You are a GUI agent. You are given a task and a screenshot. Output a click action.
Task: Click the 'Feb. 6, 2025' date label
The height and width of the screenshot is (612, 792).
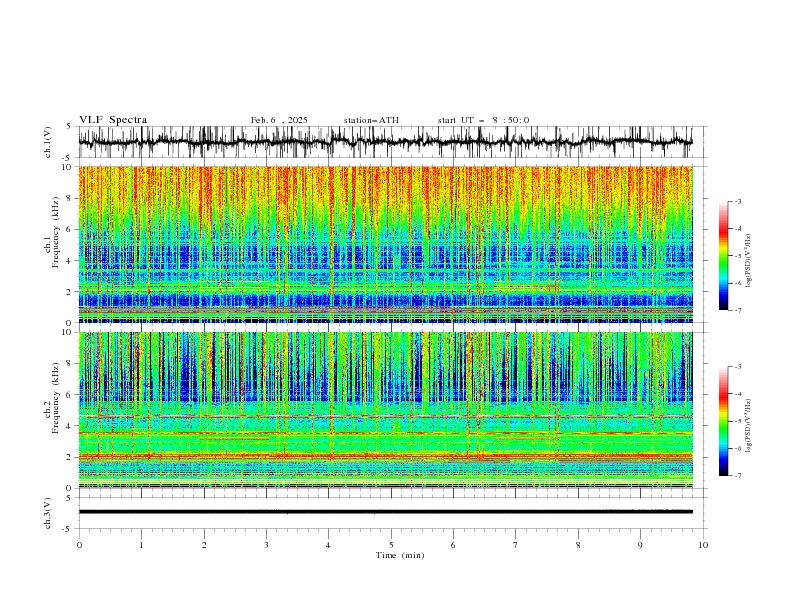coord(279,120)
